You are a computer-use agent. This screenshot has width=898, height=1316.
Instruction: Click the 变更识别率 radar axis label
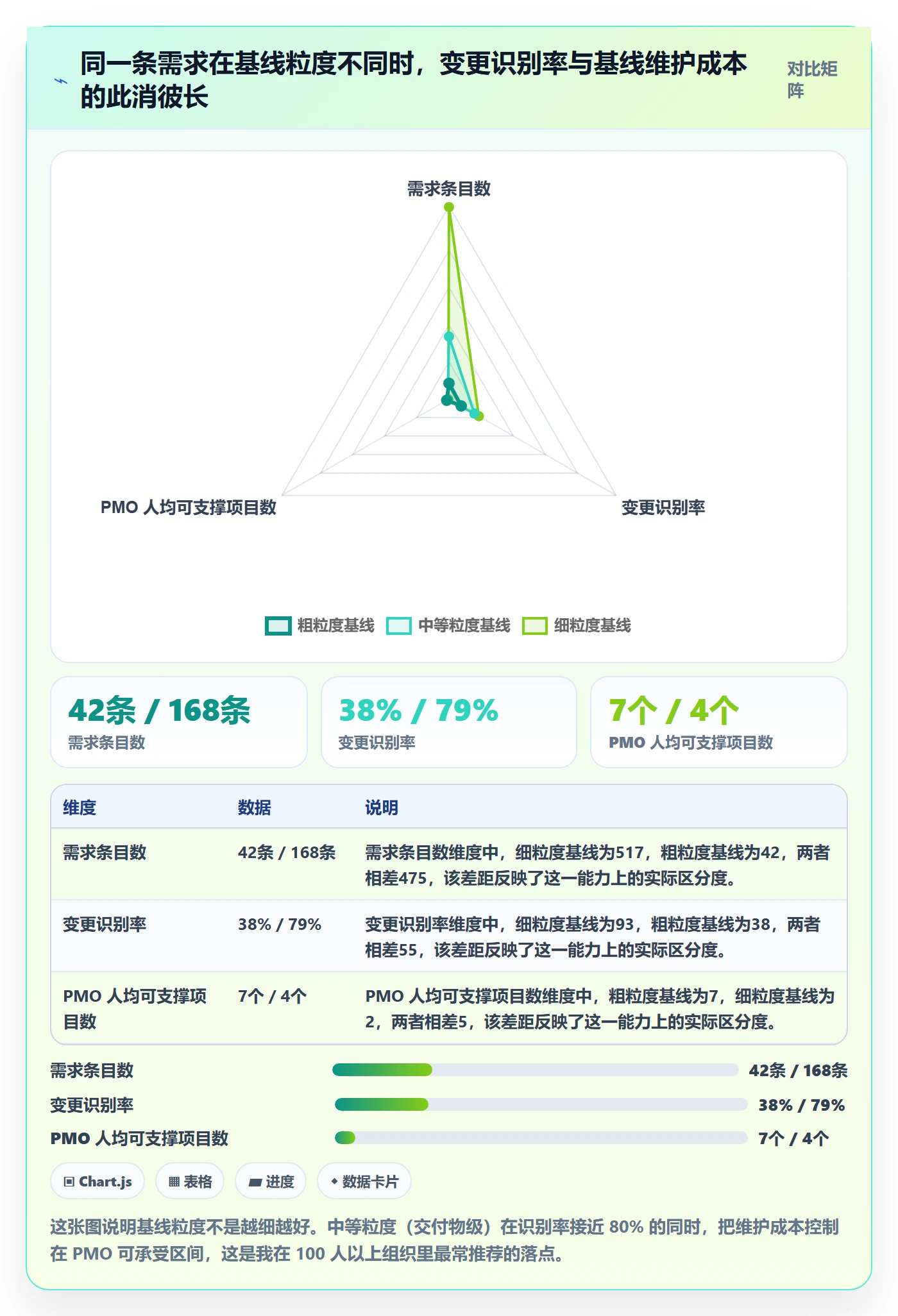coord(663,507)
